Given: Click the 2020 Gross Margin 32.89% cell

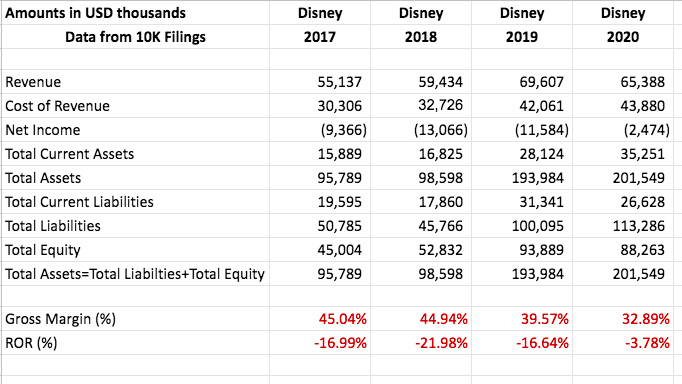Looking at the screenshot, I should 623,319.
